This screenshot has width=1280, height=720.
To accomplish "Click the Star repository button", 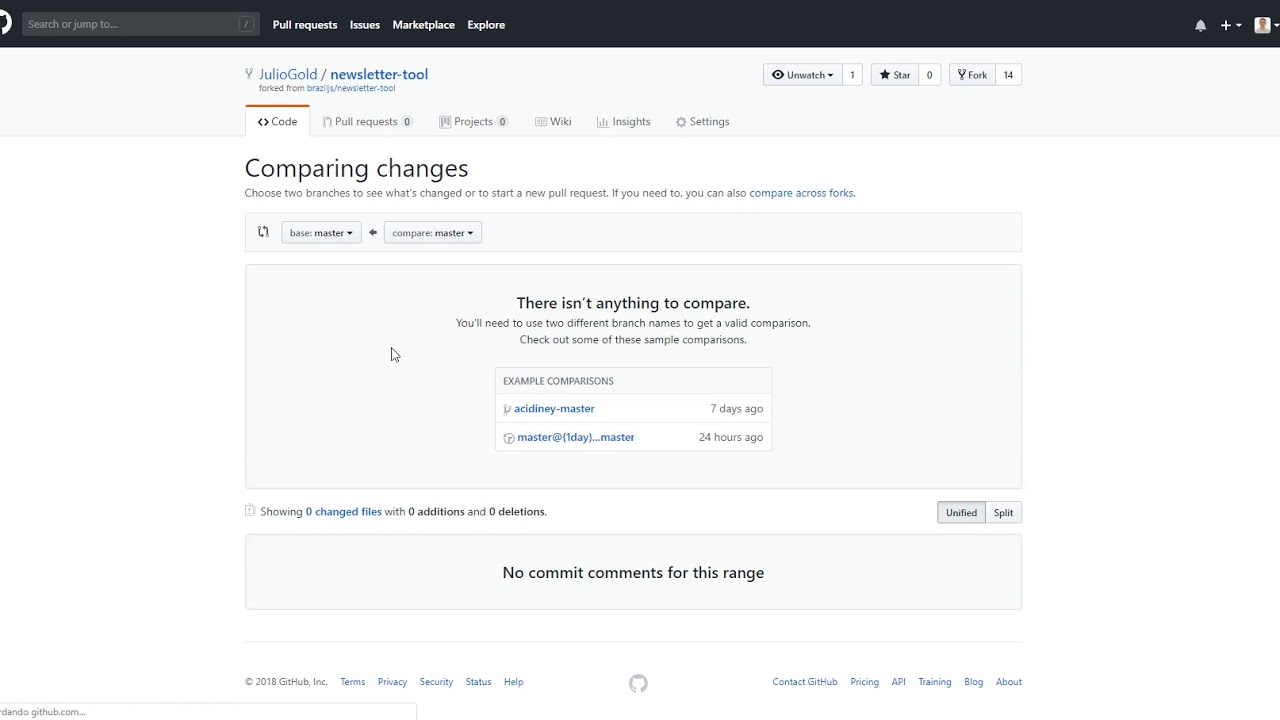I will point(895,75).
